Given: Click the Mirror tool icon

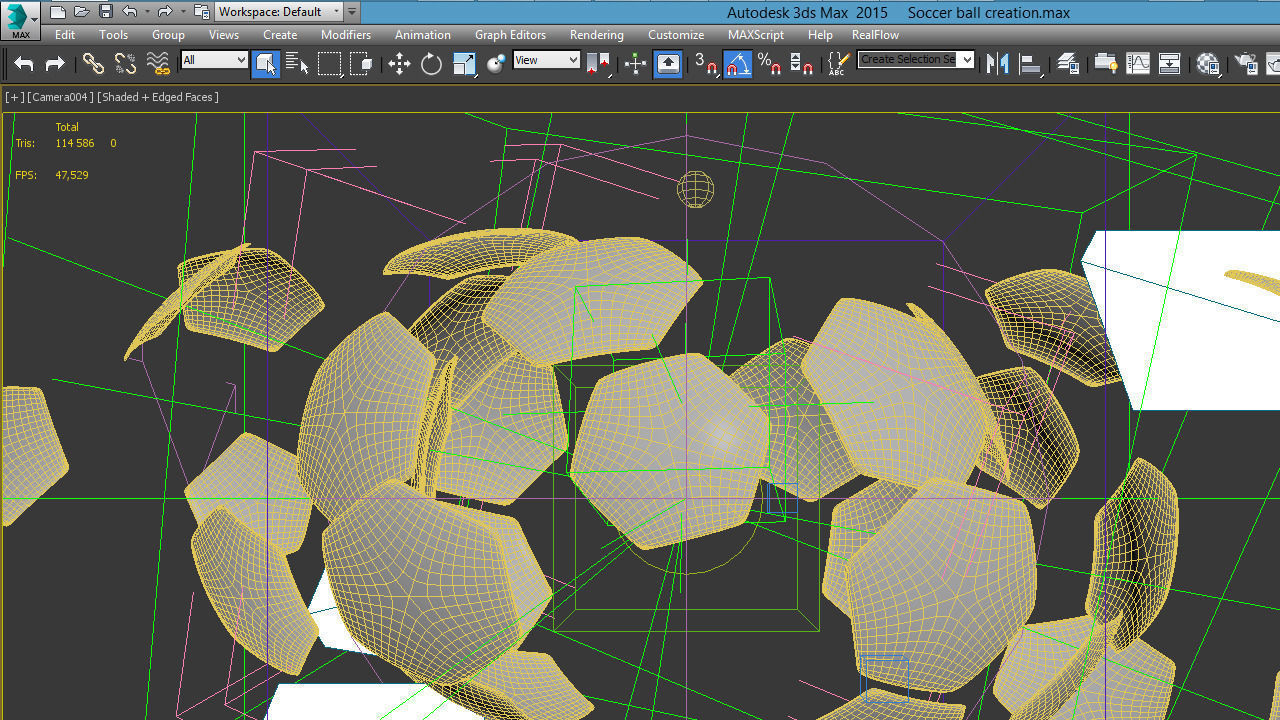Looking at the screenshot, I should [x=997, y=64].
